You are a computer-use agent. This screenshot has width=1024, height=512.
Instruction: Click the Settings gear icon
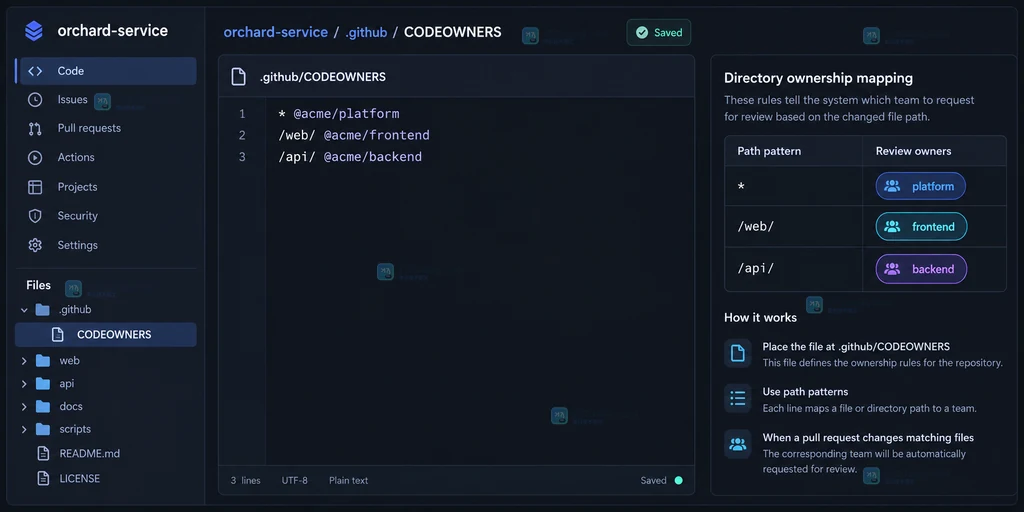pos(35,246)
